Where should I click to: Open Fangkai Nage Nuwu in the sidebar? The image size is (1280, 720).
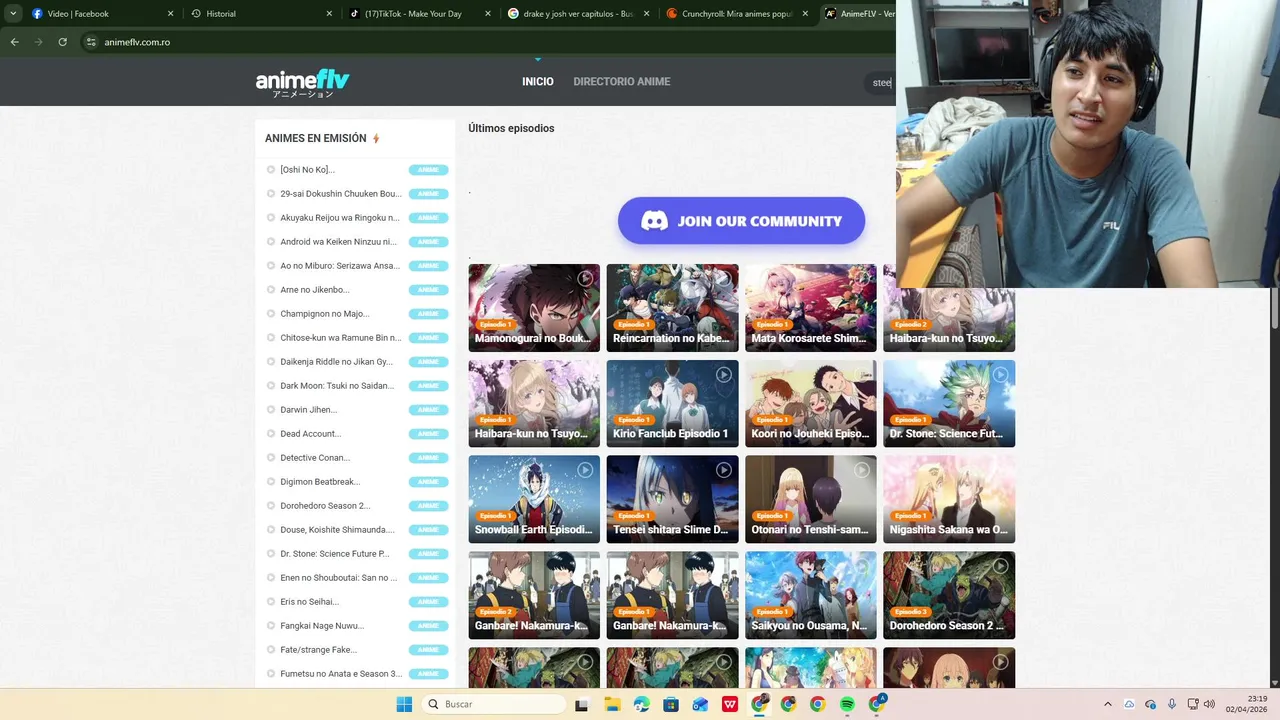pos(322,626)
